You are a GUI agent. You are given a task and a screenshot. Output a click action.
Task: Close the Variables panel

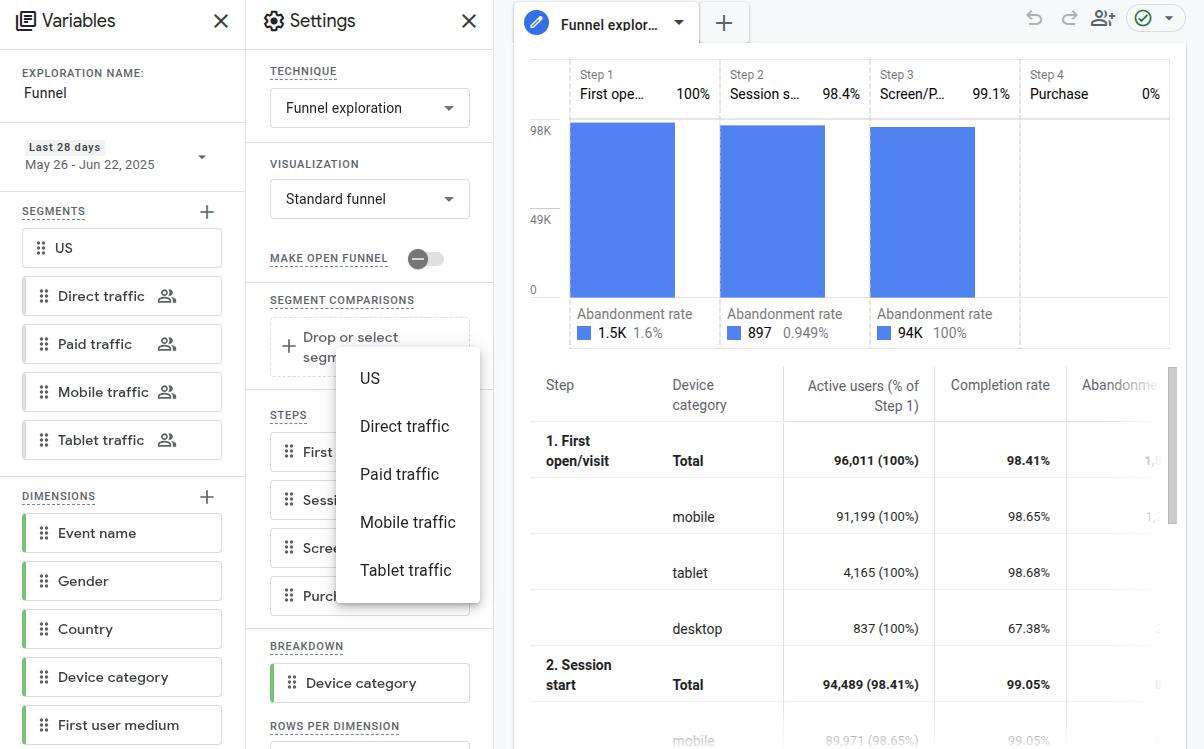point(221,21)
